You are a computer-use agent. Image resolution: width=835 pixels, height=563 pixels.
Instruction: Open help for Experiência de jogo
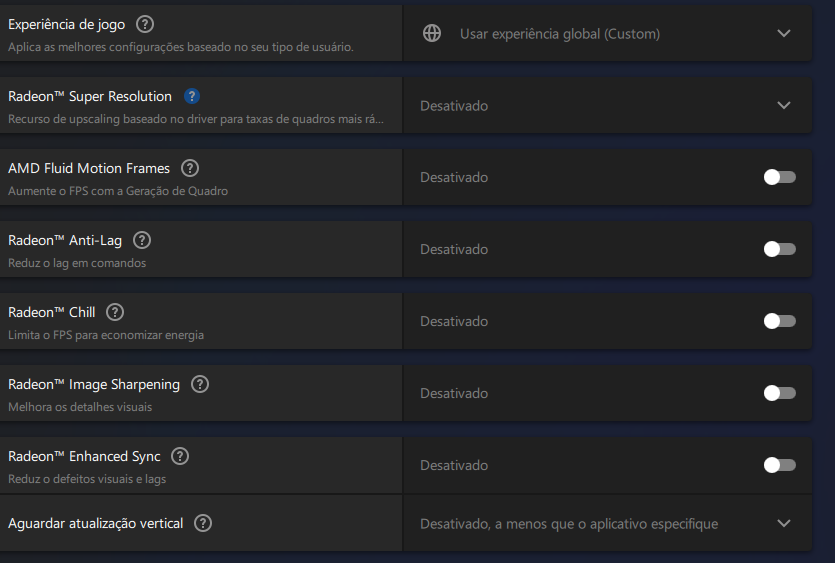coord(145,24)
